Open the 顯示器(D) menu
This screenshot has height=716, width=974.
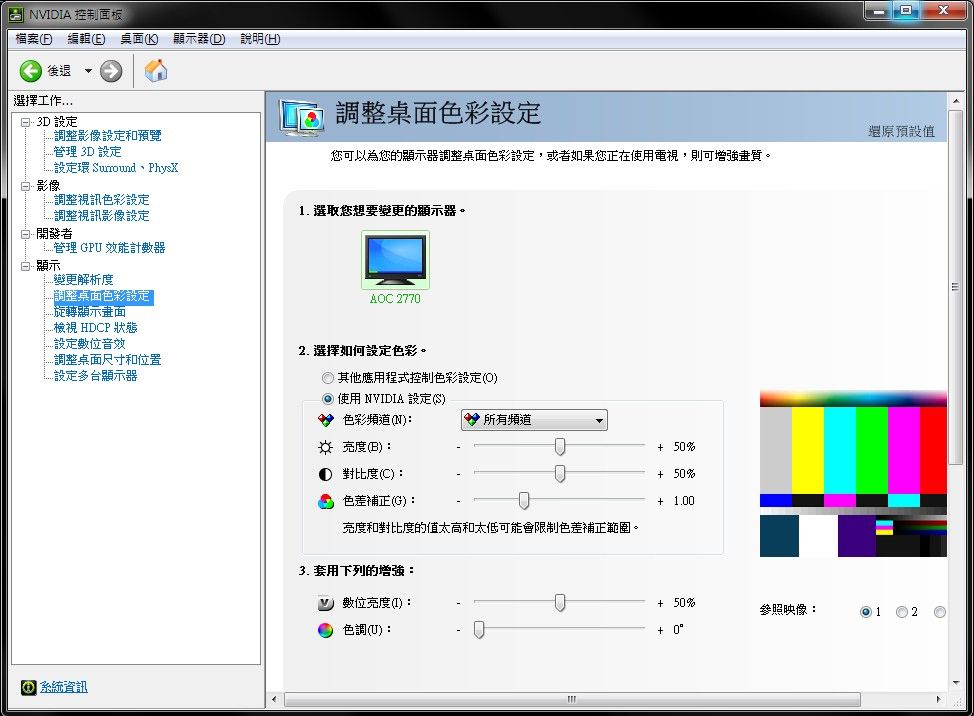197,39
